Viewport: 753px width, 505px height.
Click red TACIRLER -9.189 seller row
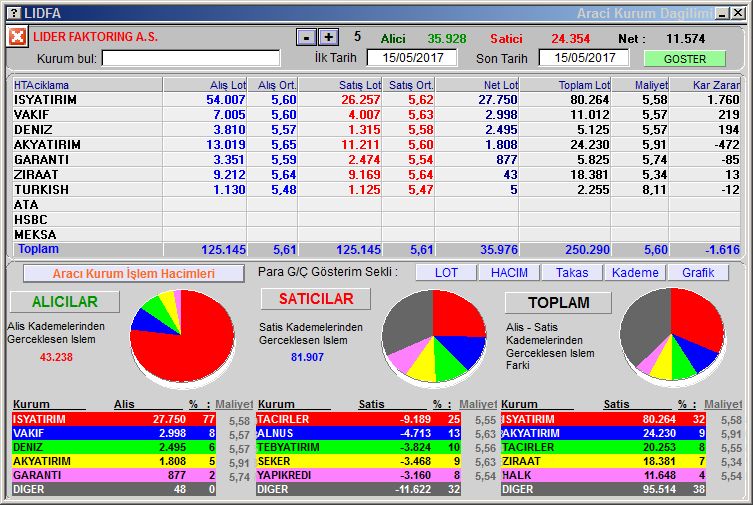(x=359, y=419)
